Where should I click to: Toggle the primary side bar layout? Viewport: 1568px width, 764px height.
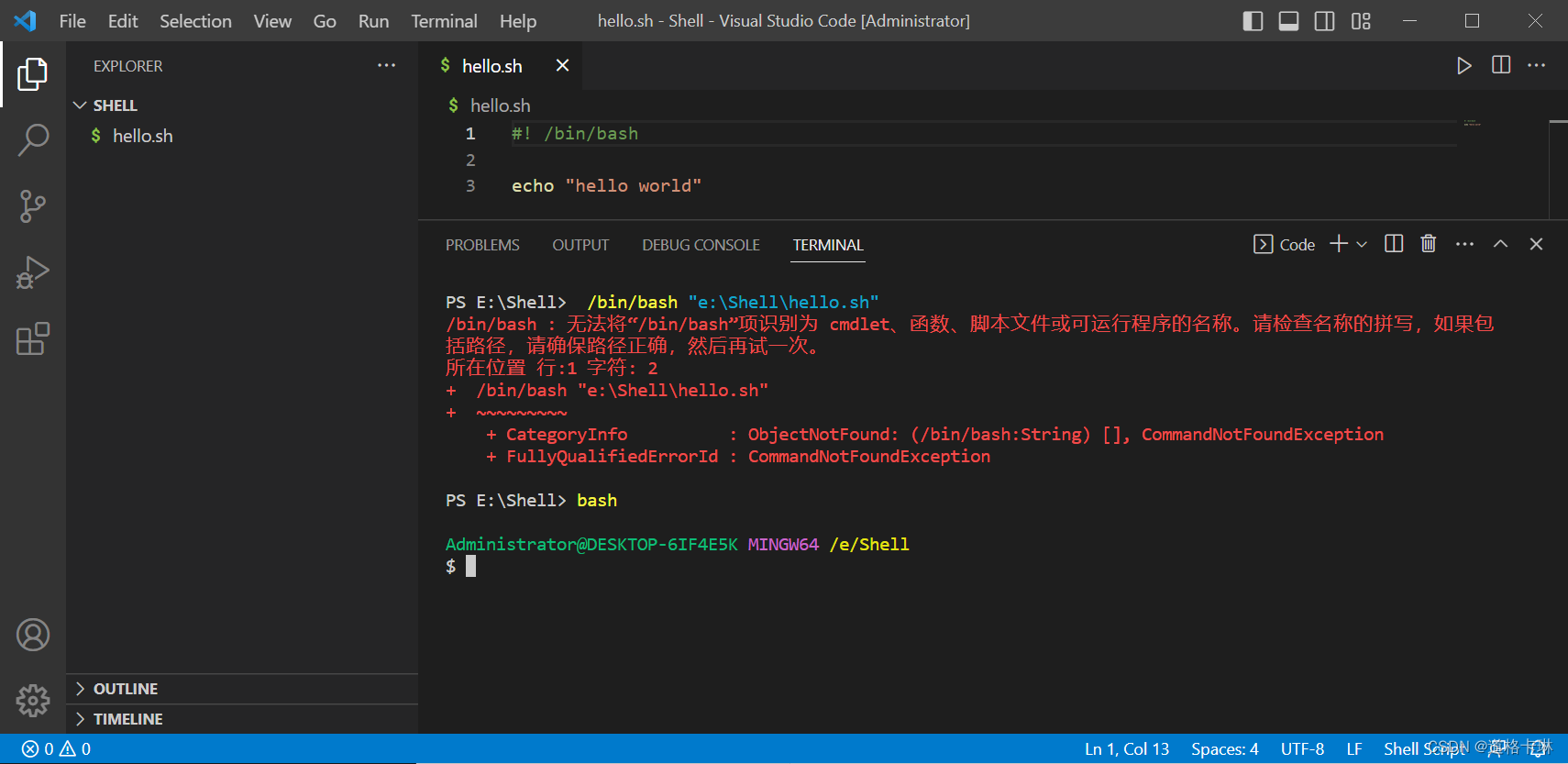[1253, 21]
